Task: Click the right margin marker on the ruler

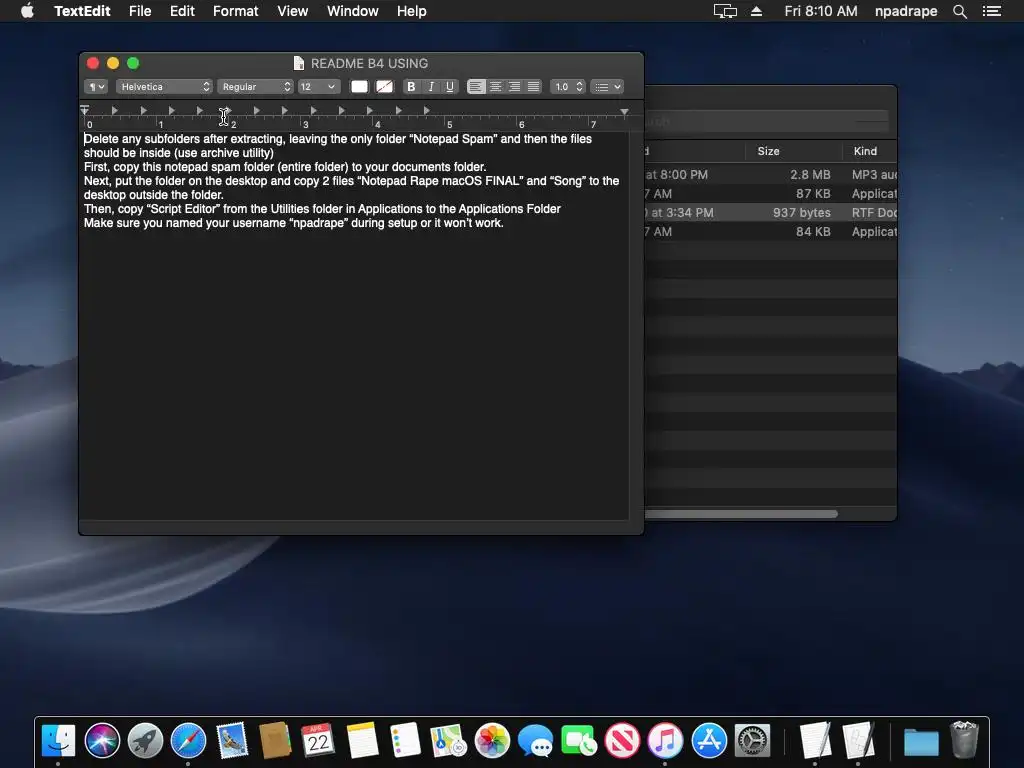Action: 624,112
